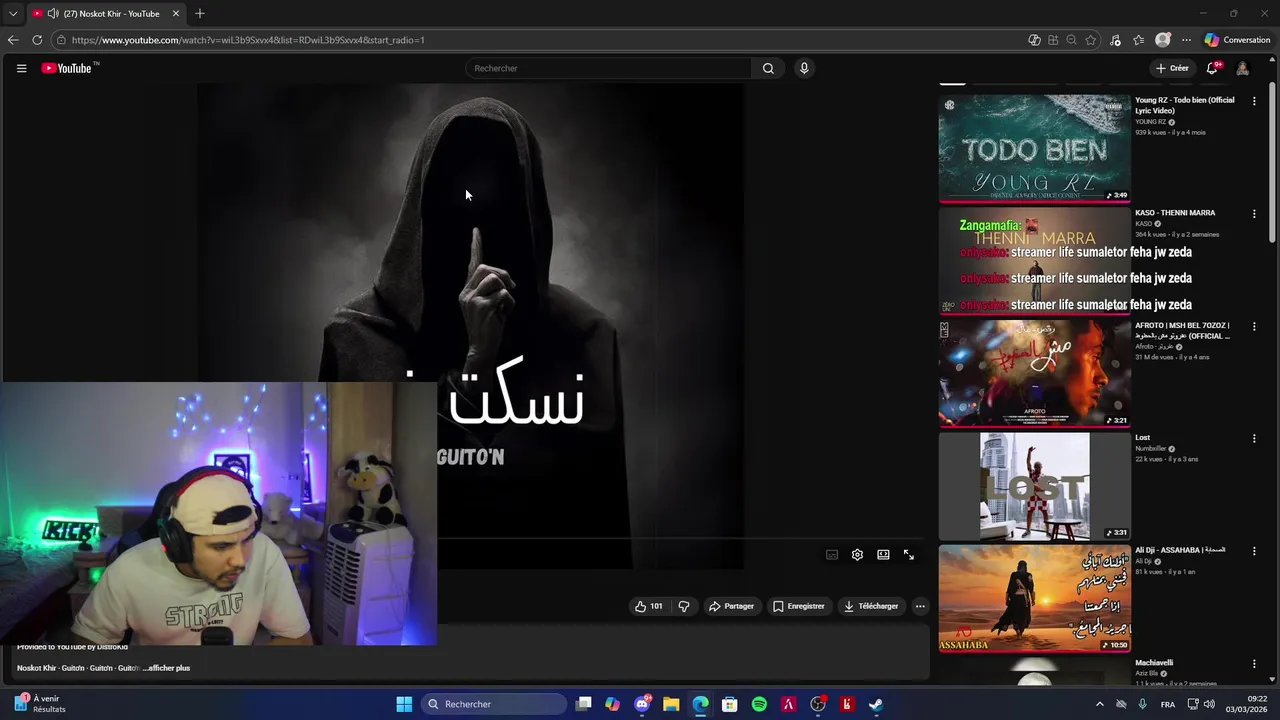This screenshot has width=1280, height=720.
Task: Open the Lost video title
Action: pos(1143,438)
